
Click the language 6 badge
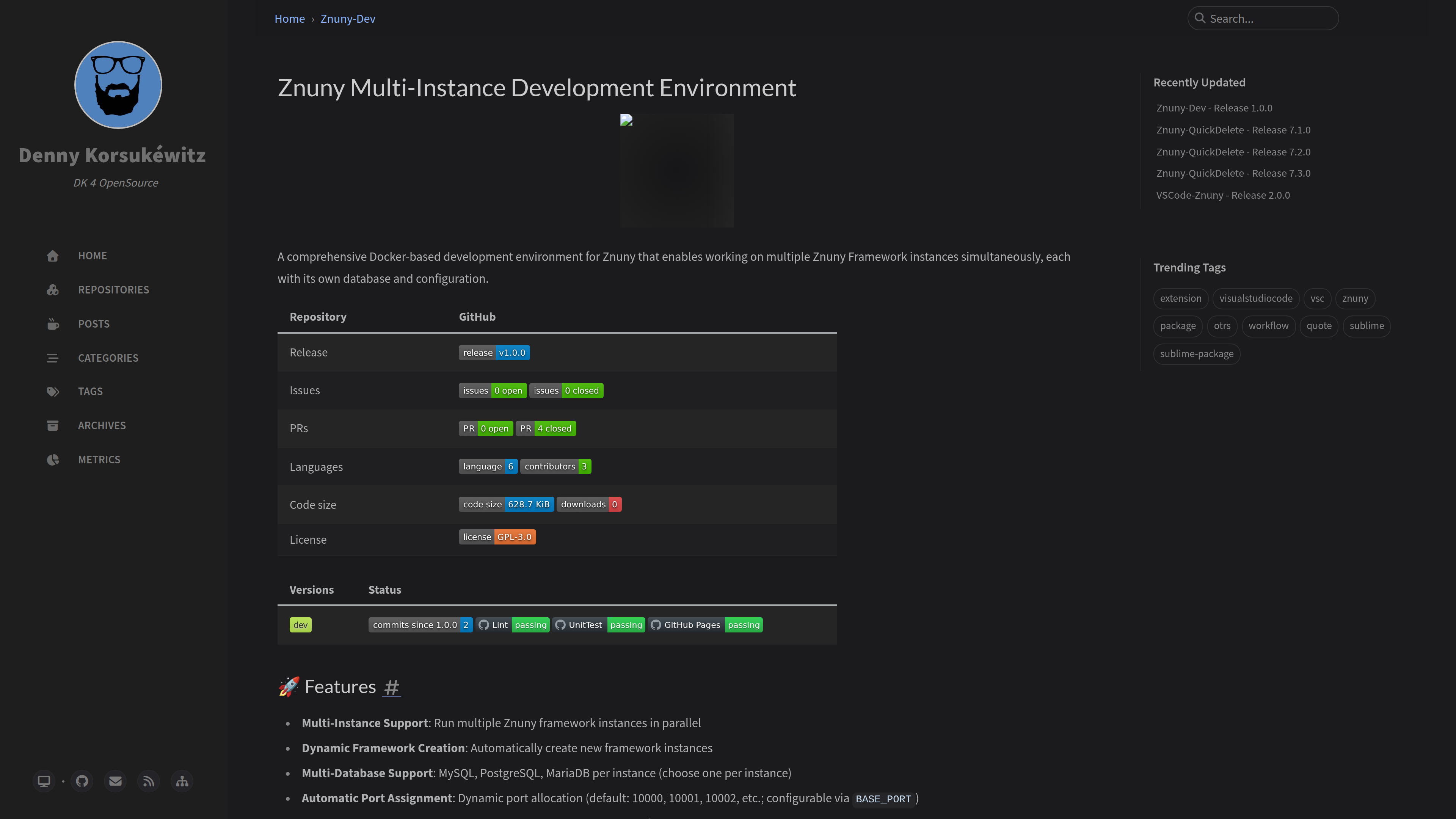click(x=488, y=466)
